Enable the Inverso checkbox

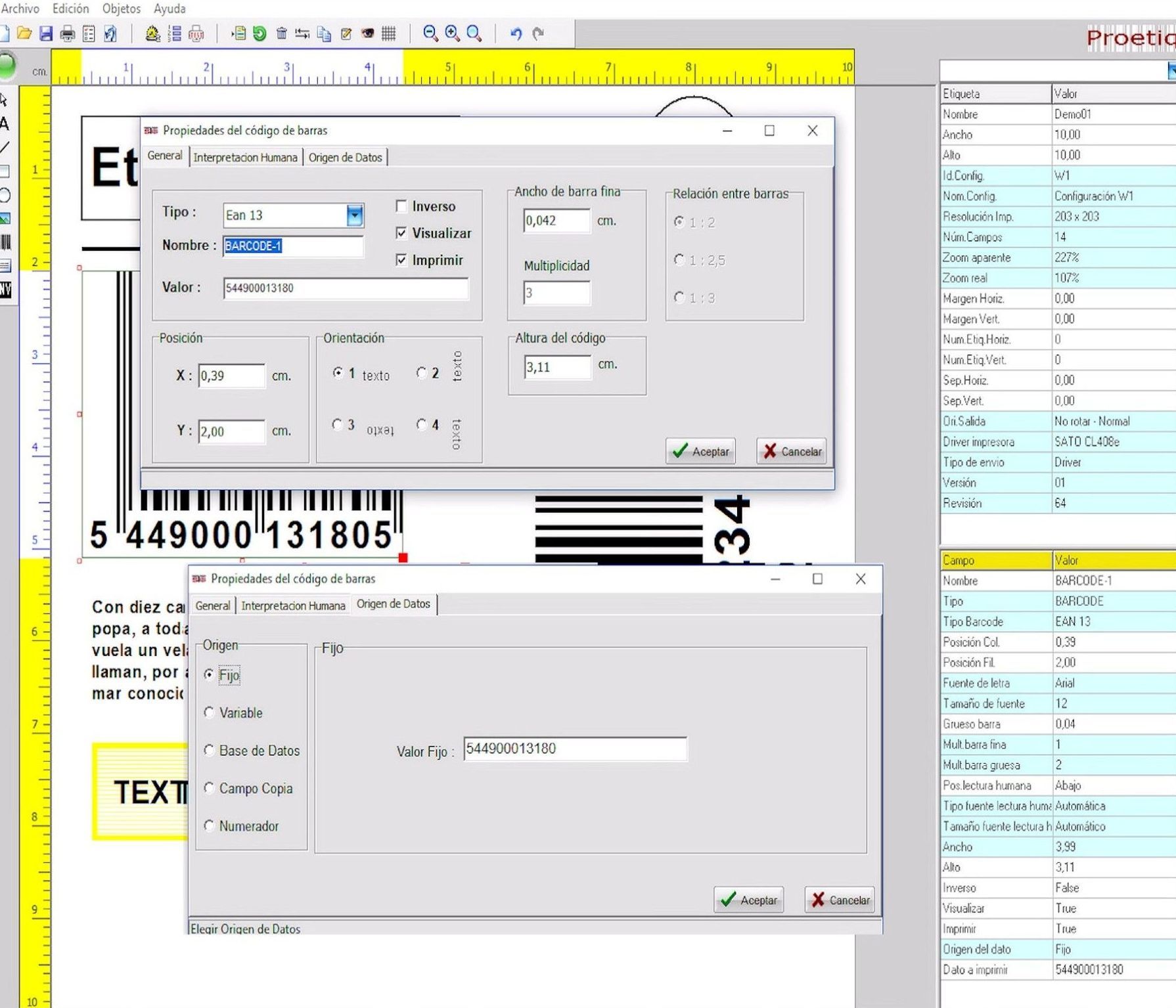coord(401,206)
